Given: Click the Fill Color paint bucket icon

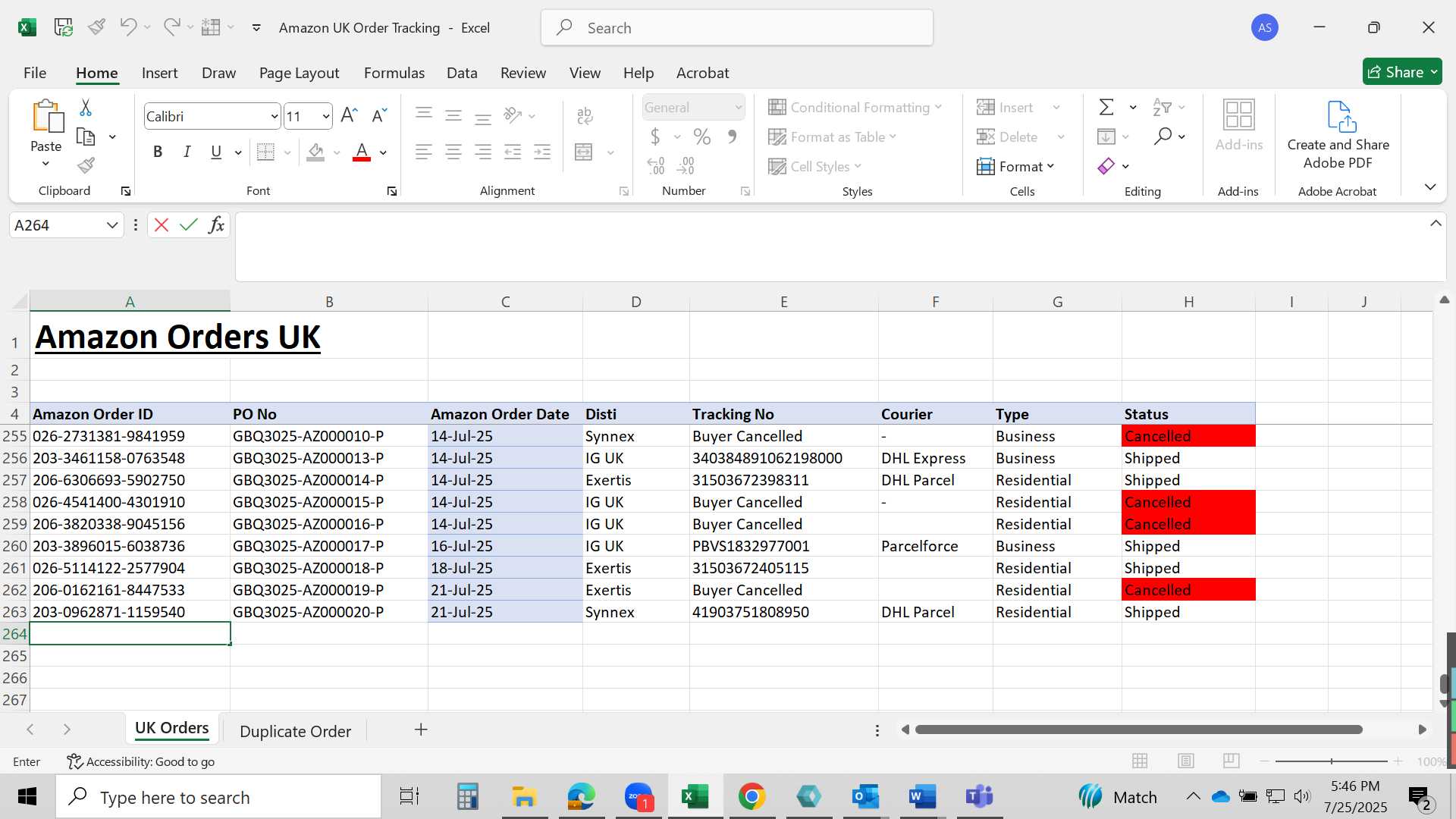Looking at the screenshot, I should coord(316,152).
